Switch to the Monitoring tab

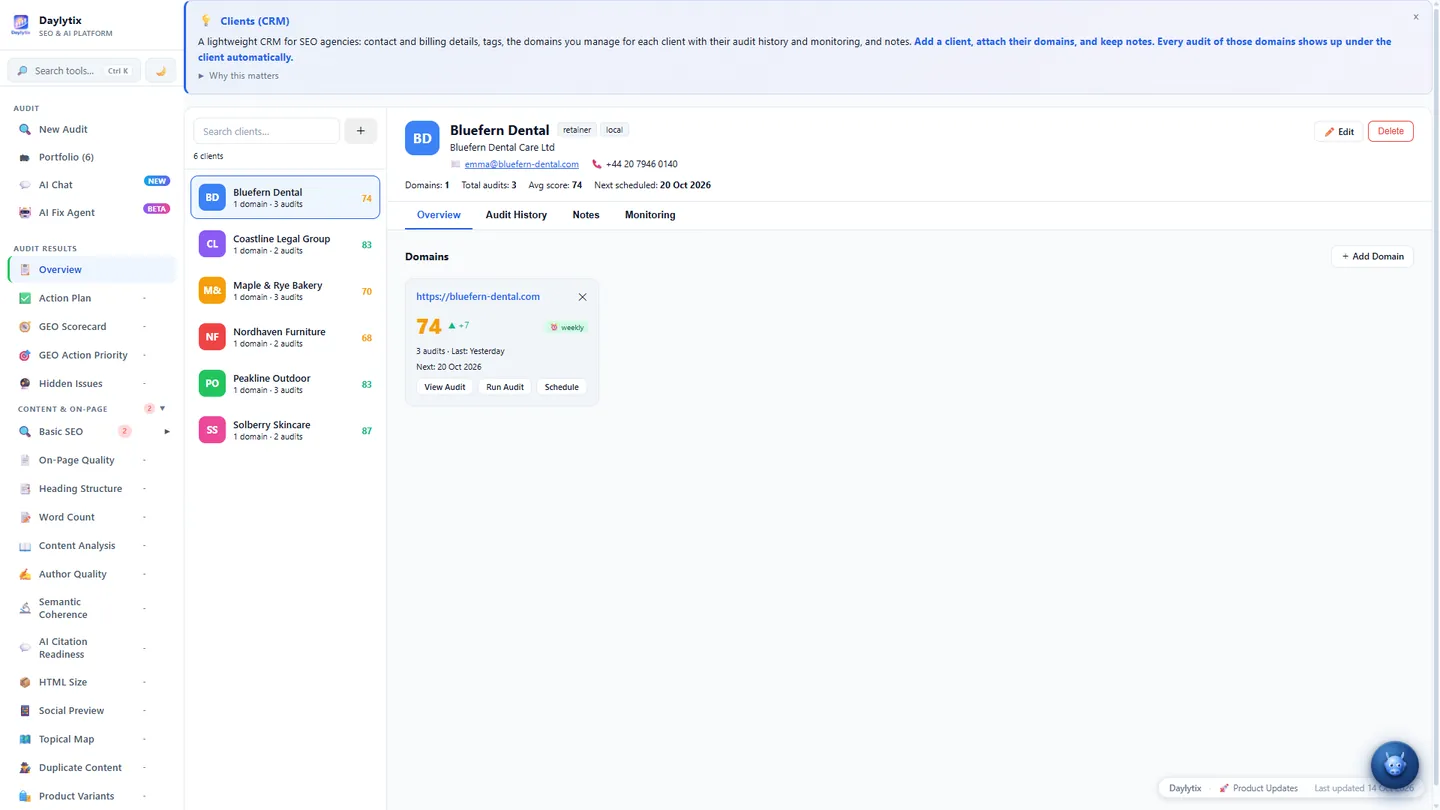[x=650, y=215]
